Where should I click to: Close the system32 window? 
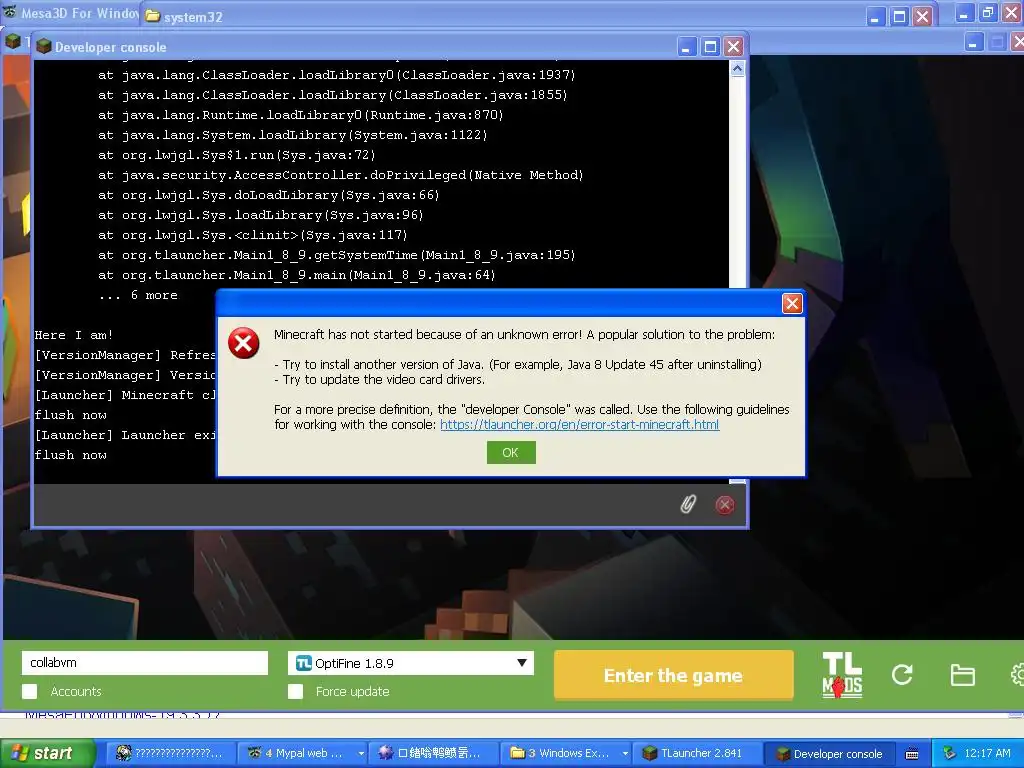tap(922, 16)
